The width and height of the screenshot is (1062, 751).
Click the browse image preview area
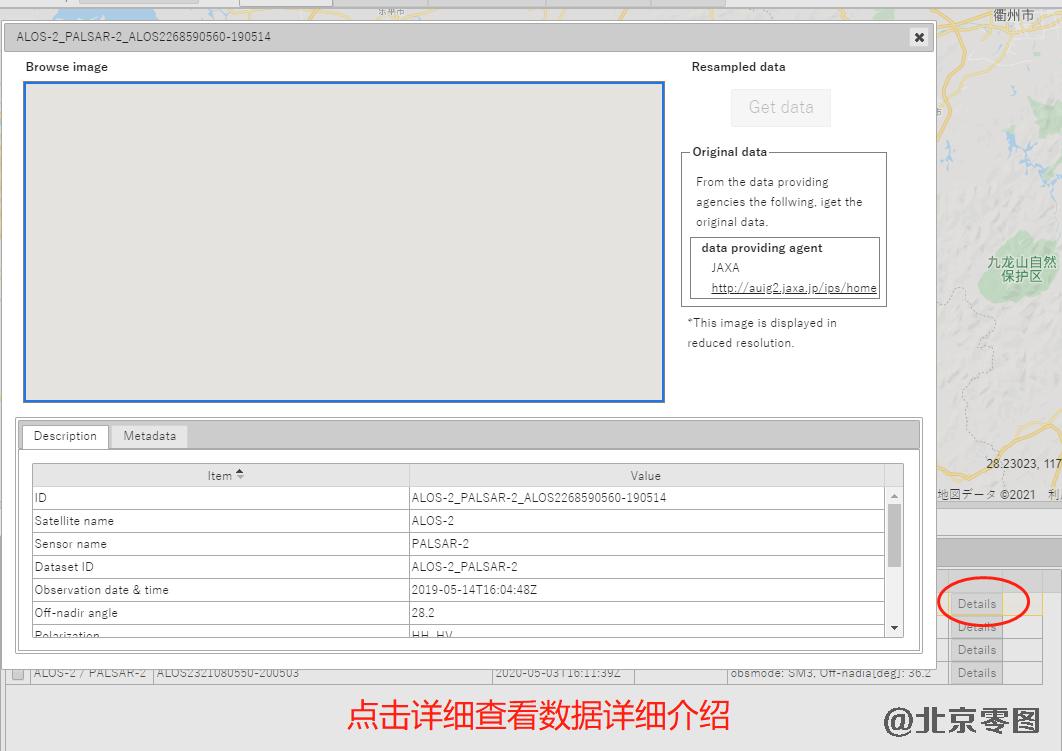(x=343, y=242)
